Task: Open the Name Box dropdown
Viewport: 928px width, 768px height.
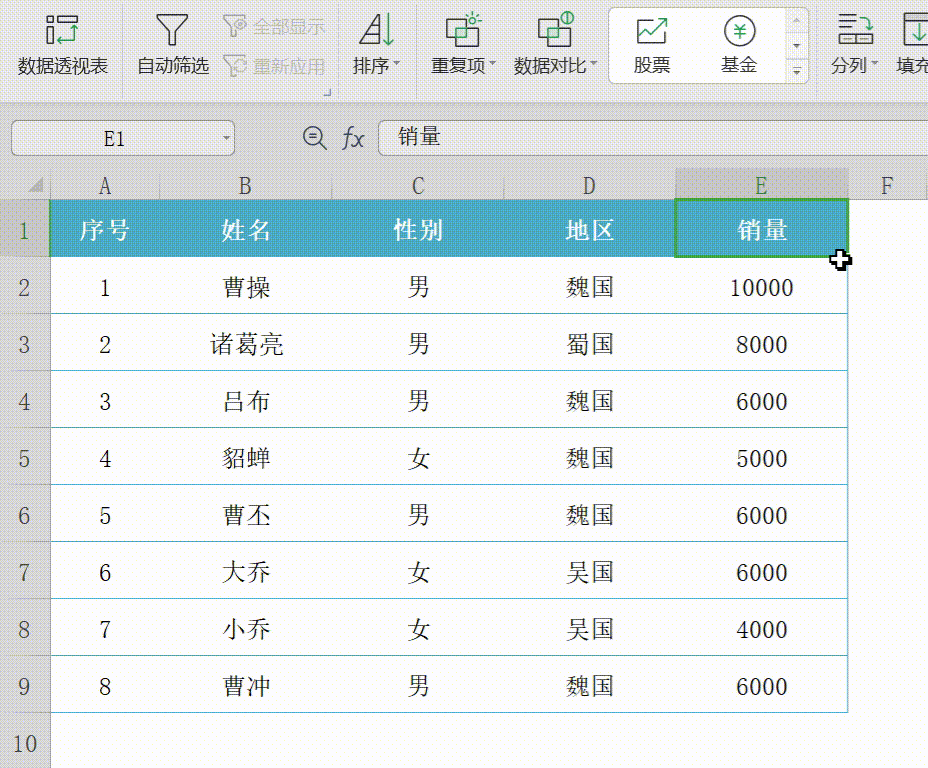Action: 224,138
